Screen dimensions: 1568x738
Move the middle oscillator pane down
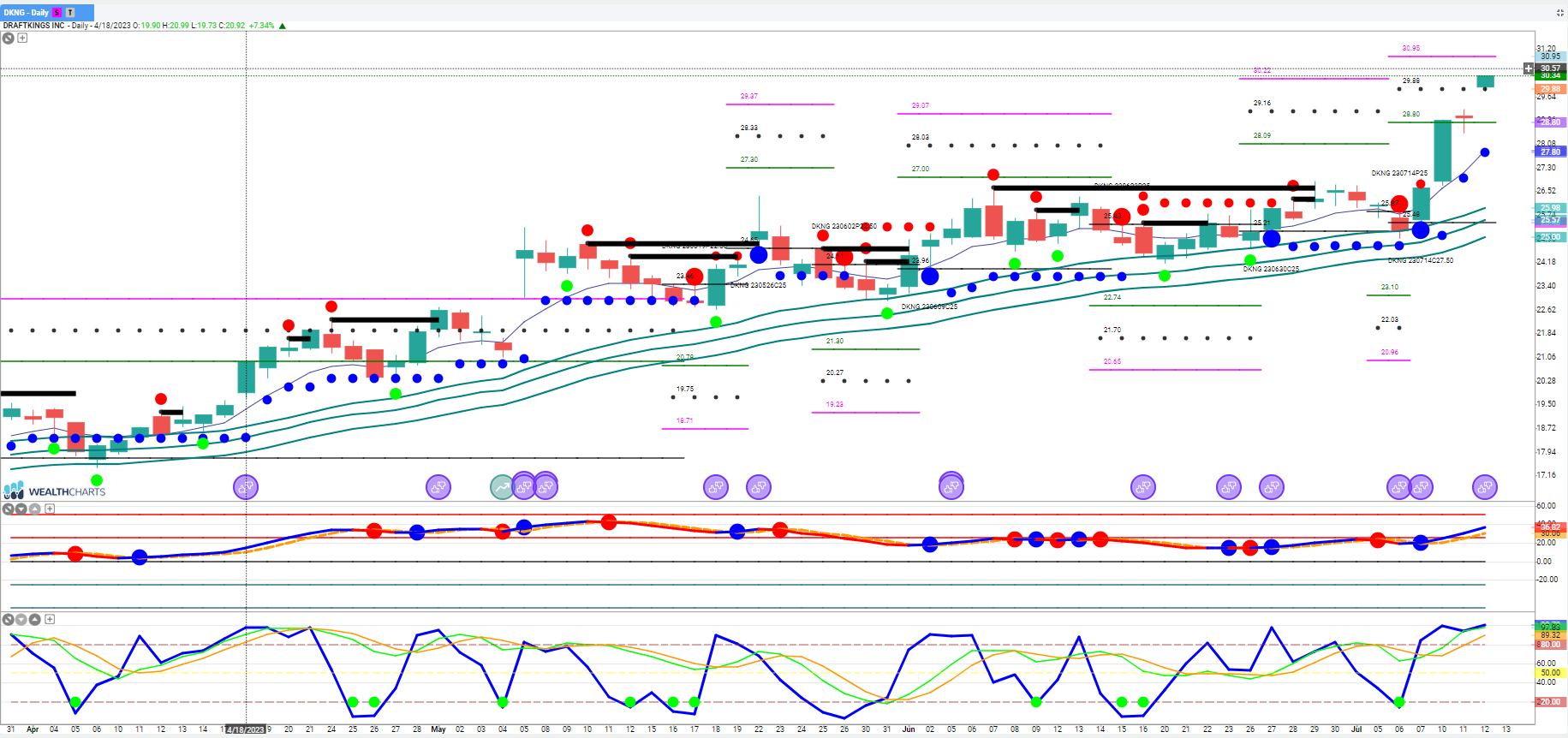[x=21, y=509]
